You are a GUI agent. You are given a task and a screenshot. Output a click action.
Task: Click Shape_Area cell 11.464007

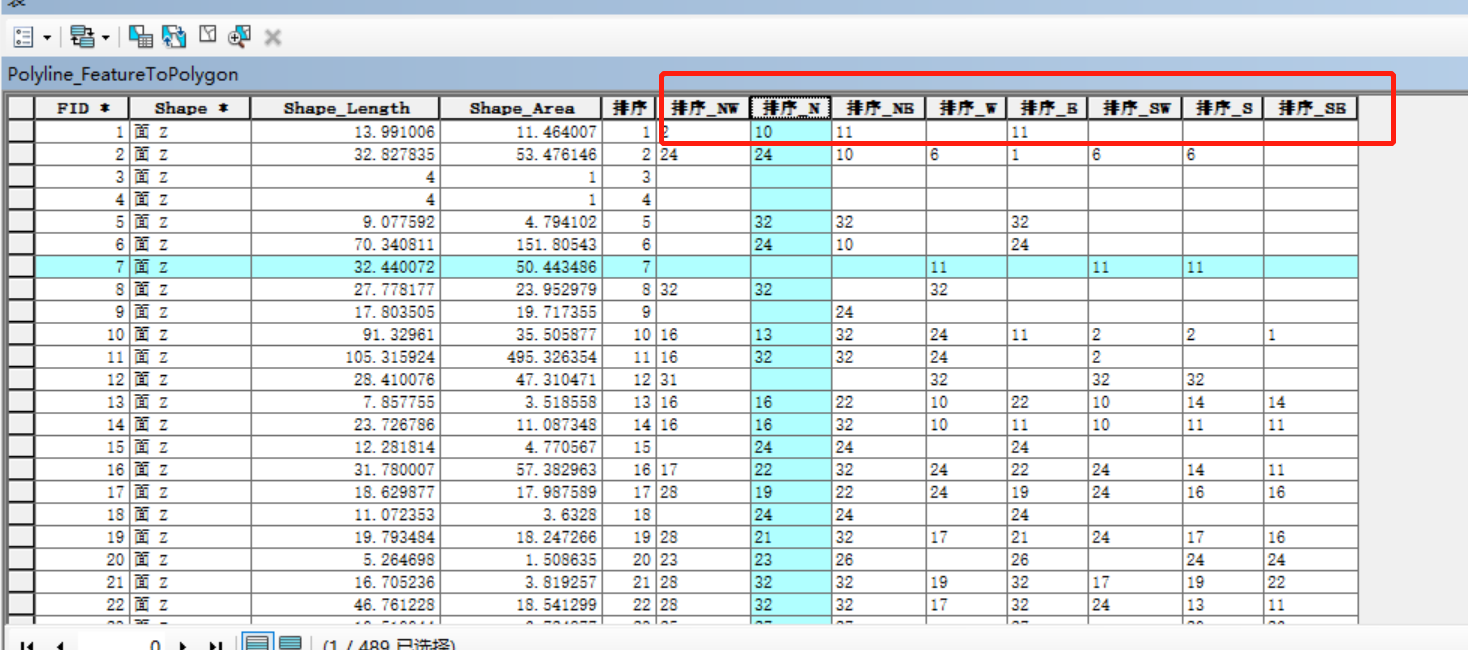521,132
